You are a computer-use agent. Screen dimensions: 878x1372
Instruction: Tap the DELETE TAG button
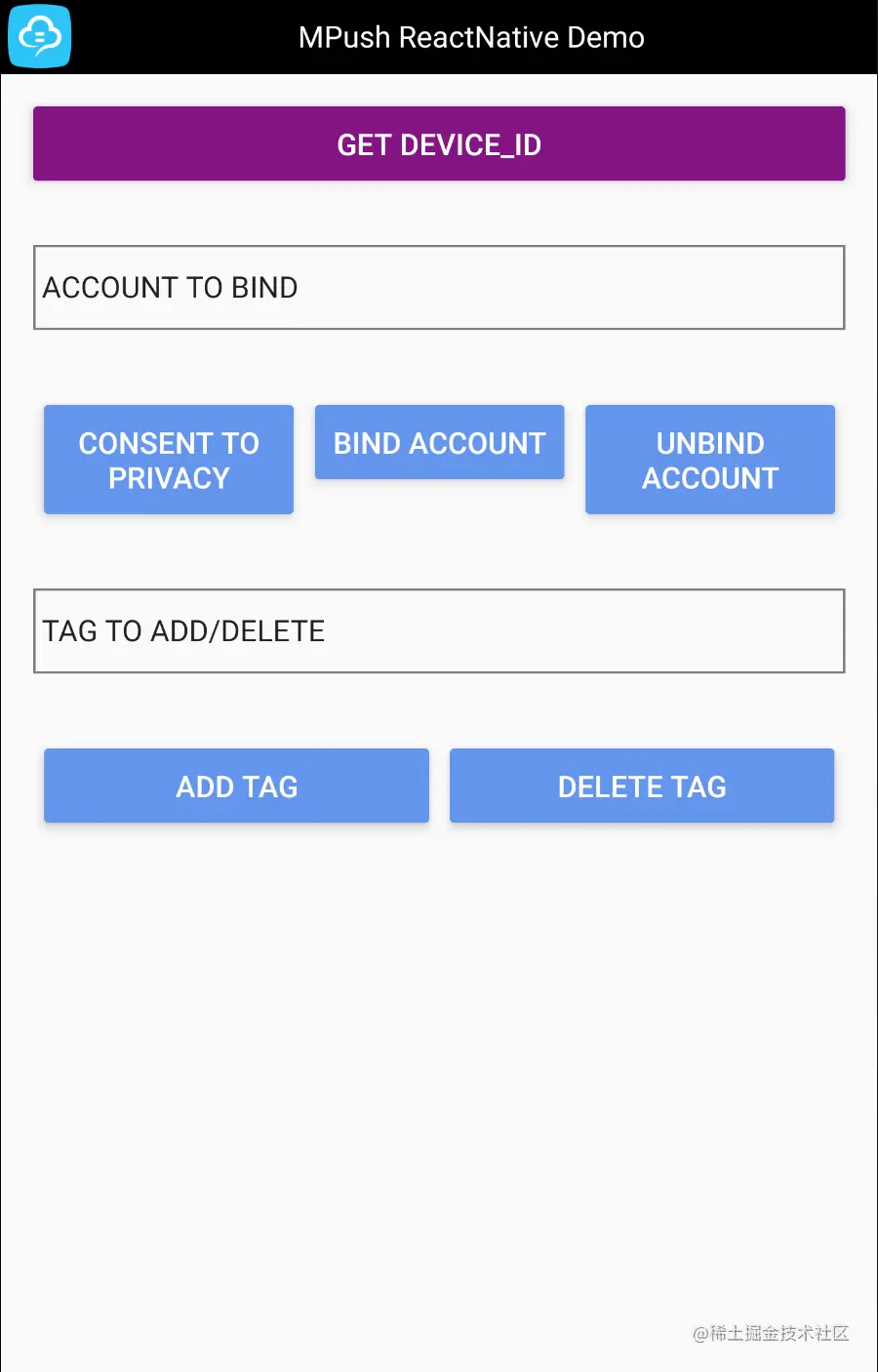[642, 786]
